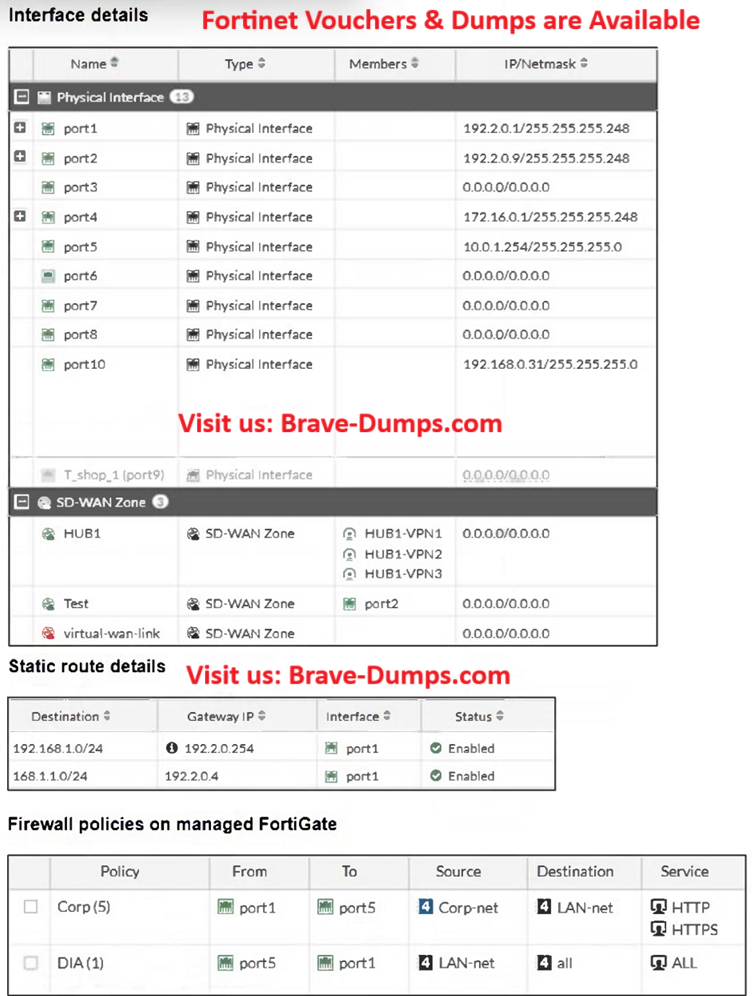Collapse the SD-WAN Zone section
Viewport: 752px width, 996px height.
point(20,502)
